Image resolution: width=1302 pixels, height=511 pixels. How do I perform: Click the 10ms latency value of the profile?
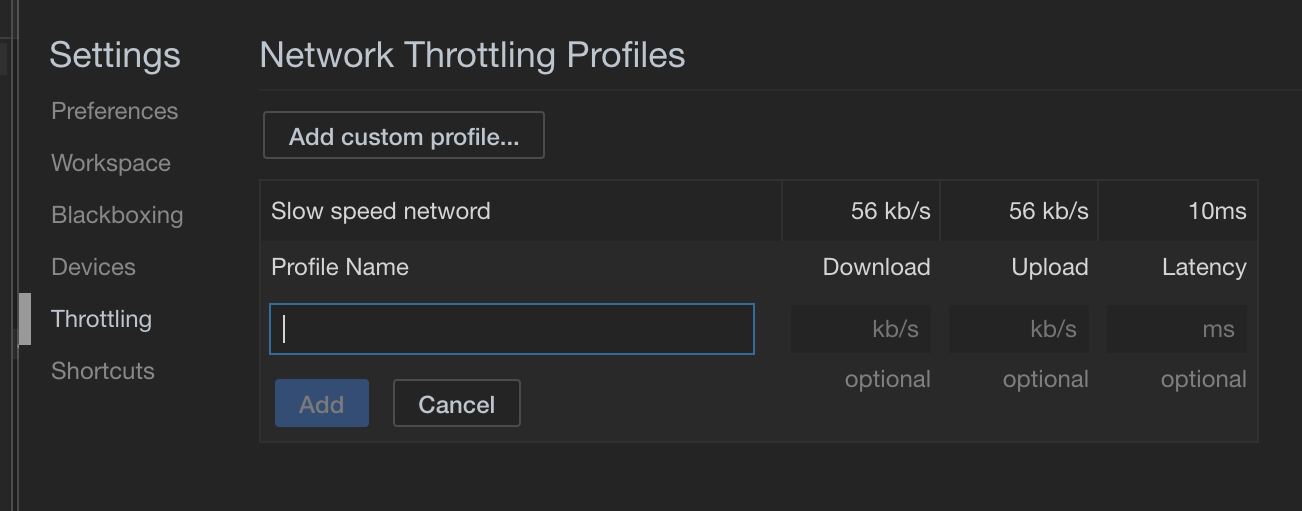point(1217,211)
